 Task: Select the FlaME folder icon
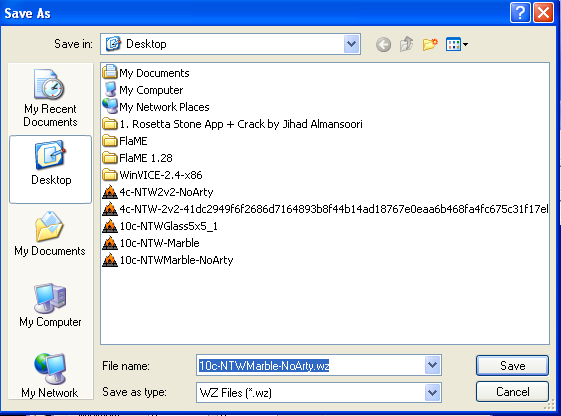[x=110, y=141]
